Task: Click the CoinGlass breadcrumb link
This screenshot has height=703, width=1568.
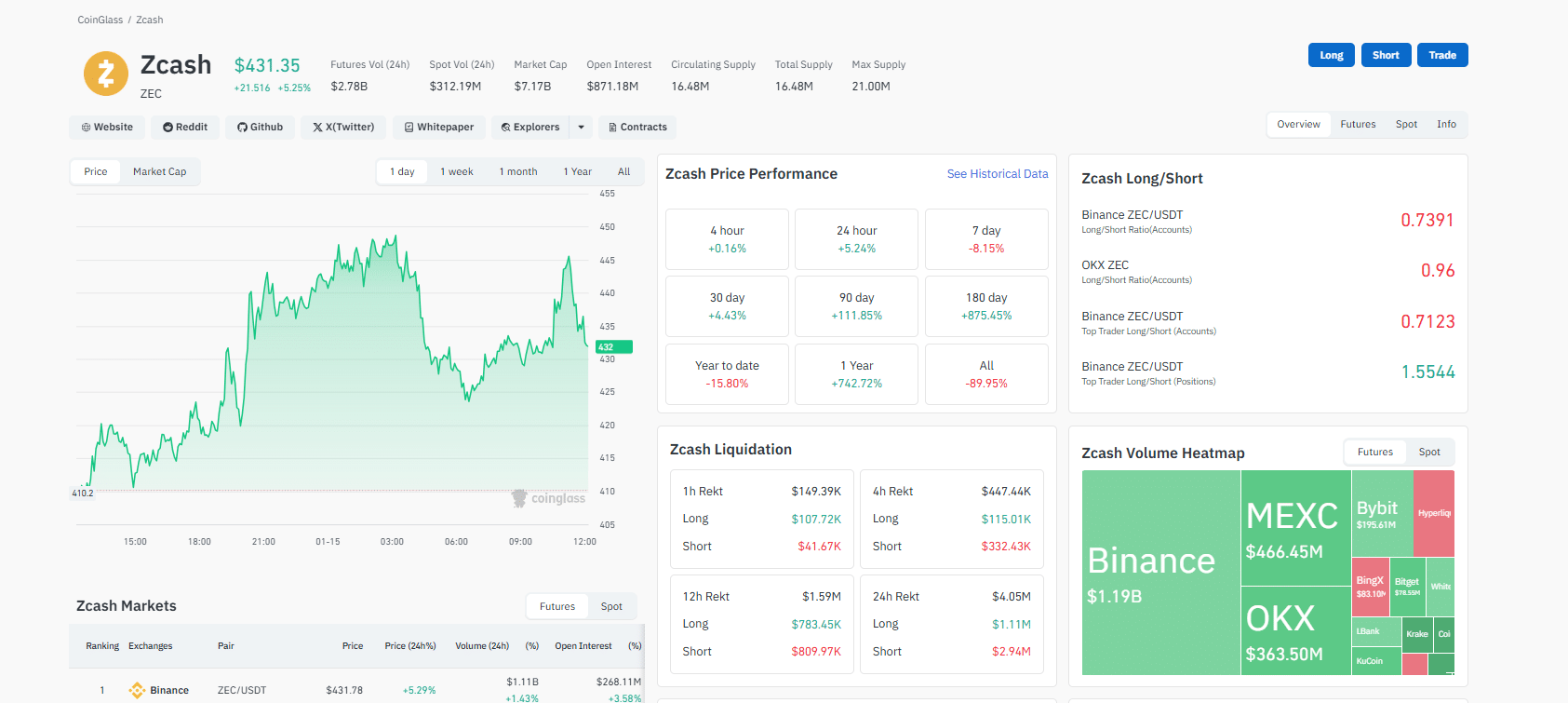Action: 100,20
